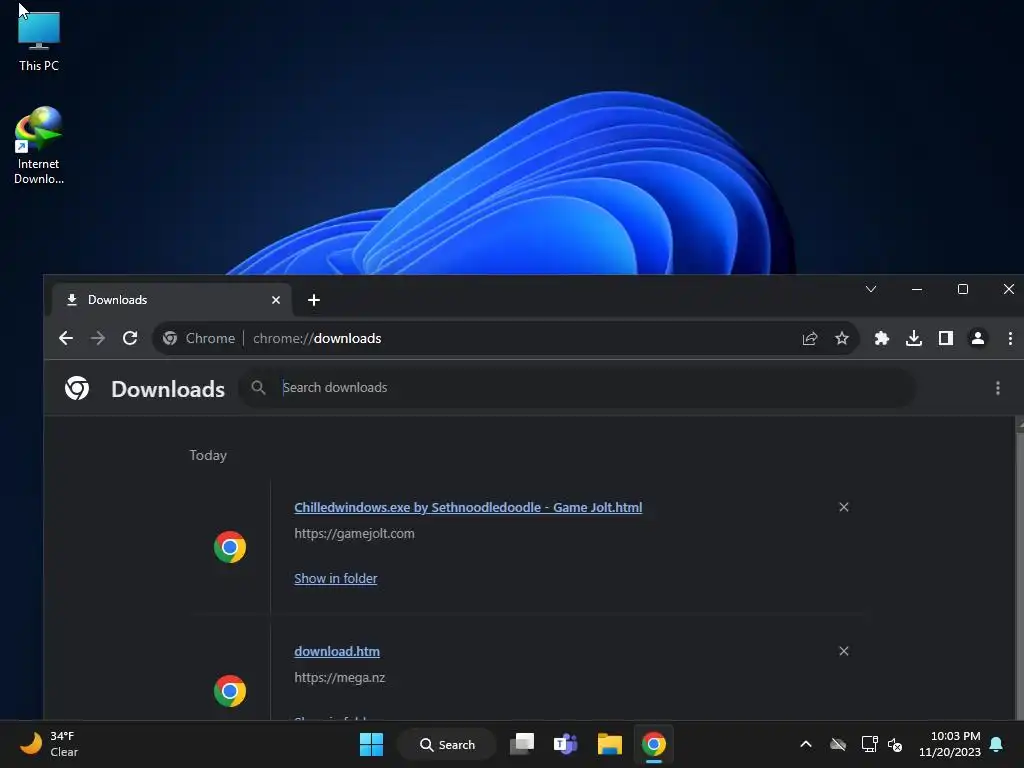Image resolution: width=1024 pixels, height=768 pixels.
Task: Click the Downloads page heading
Action: (x=168, y=389)
